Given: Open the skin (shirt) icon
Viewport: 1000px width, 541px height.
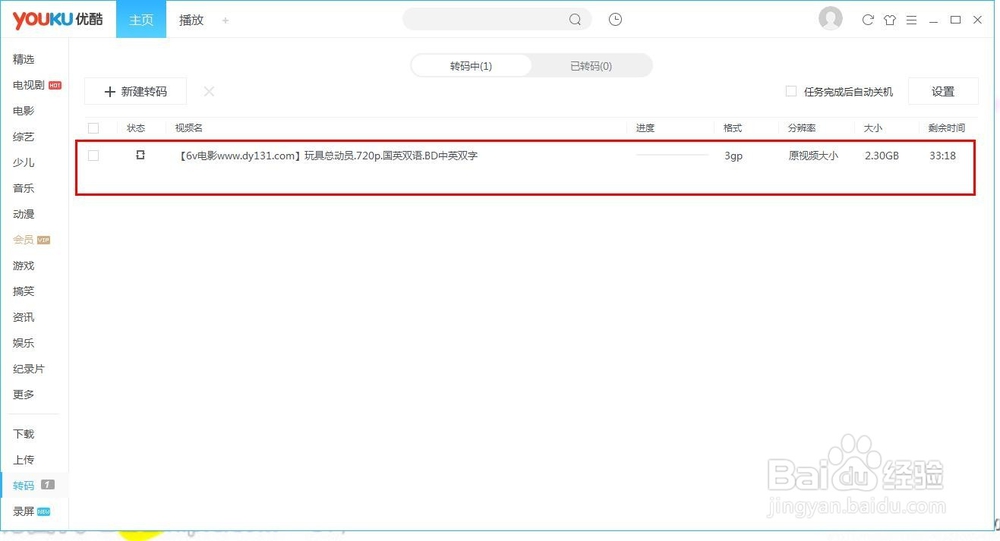Looking at the screenshot, I should pos(890,20).
